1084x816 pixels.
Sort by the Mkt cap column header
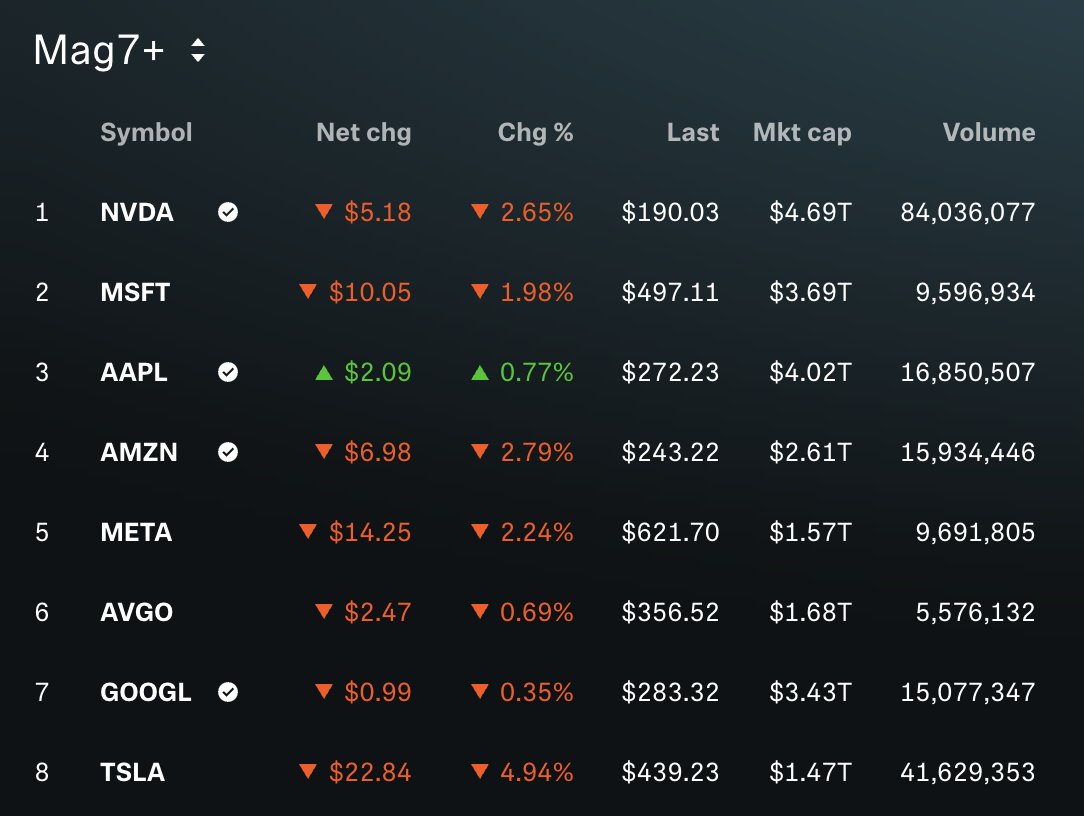tap(802, 132)
